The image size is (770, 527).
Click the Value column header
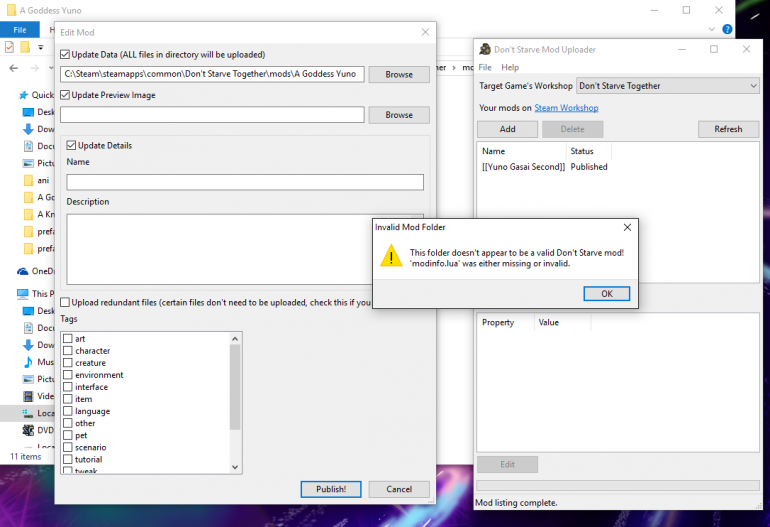pos(562,323)
